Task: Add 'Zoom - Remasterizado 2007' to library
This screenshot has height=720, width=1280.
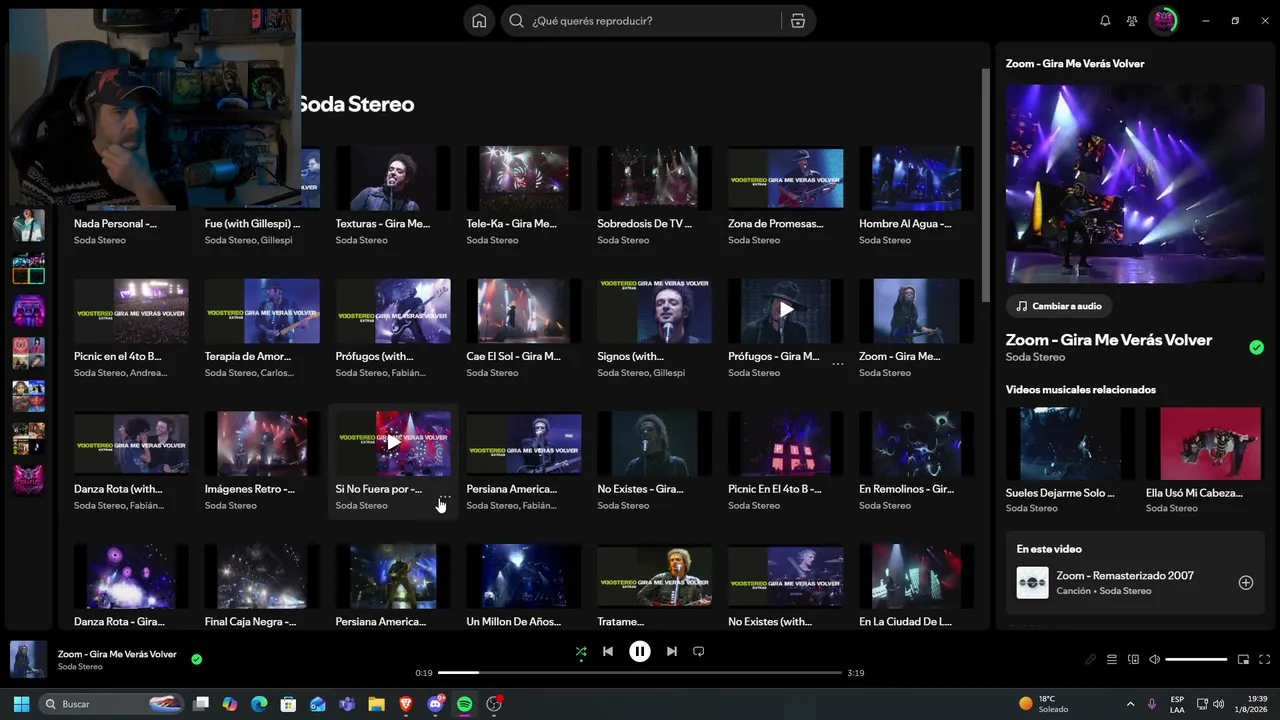Action: coord(1246,582)
